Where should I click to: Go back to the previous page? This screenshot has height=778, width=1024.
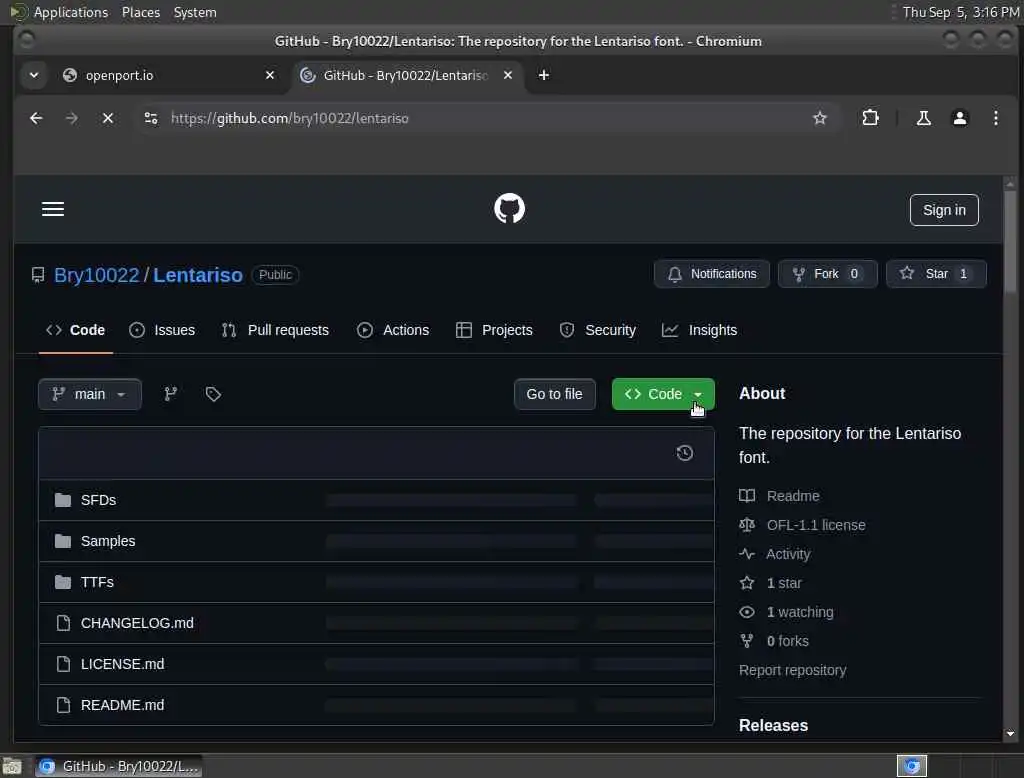[36, 118]
